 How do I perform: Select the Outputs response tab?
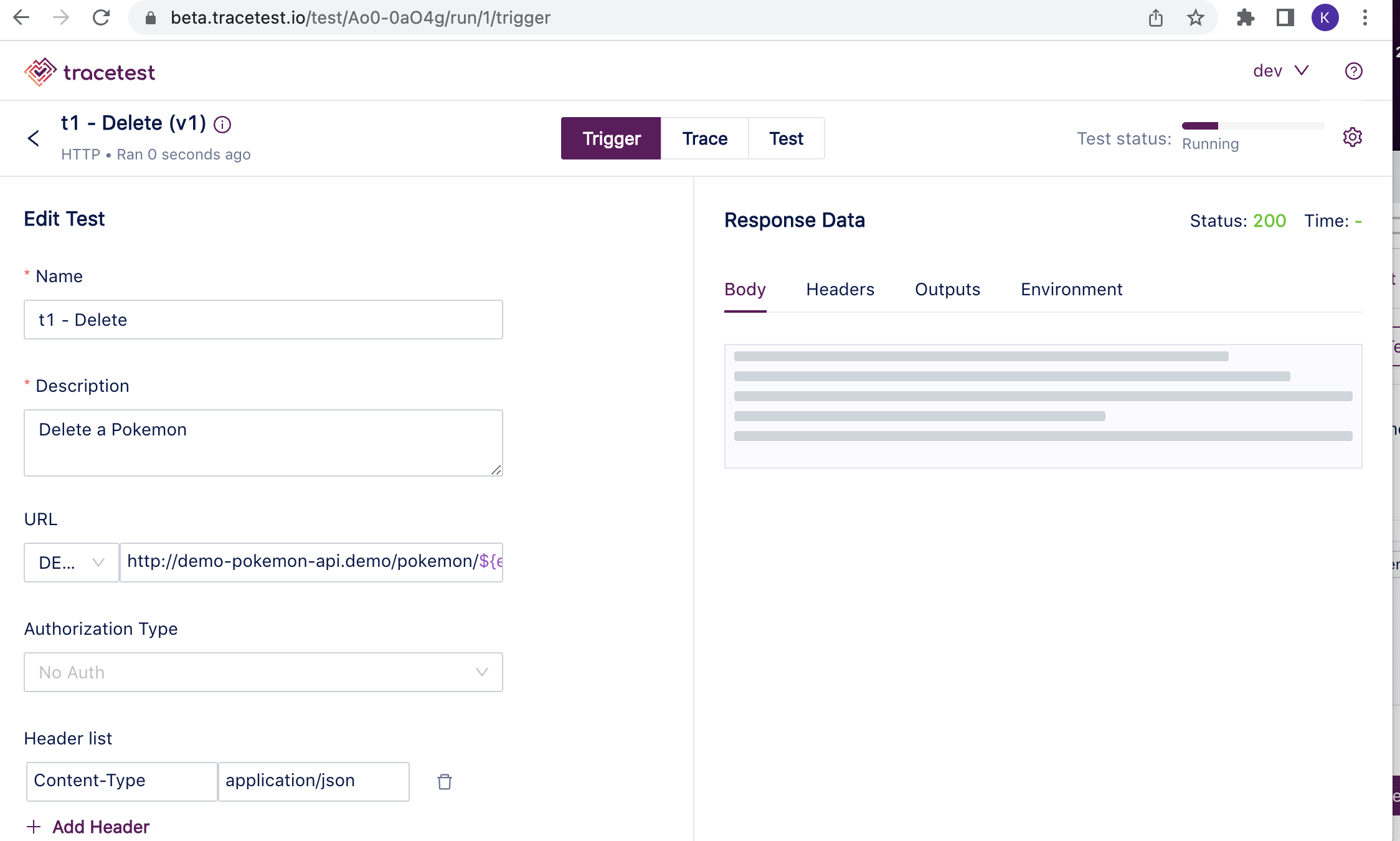point(947,290)
